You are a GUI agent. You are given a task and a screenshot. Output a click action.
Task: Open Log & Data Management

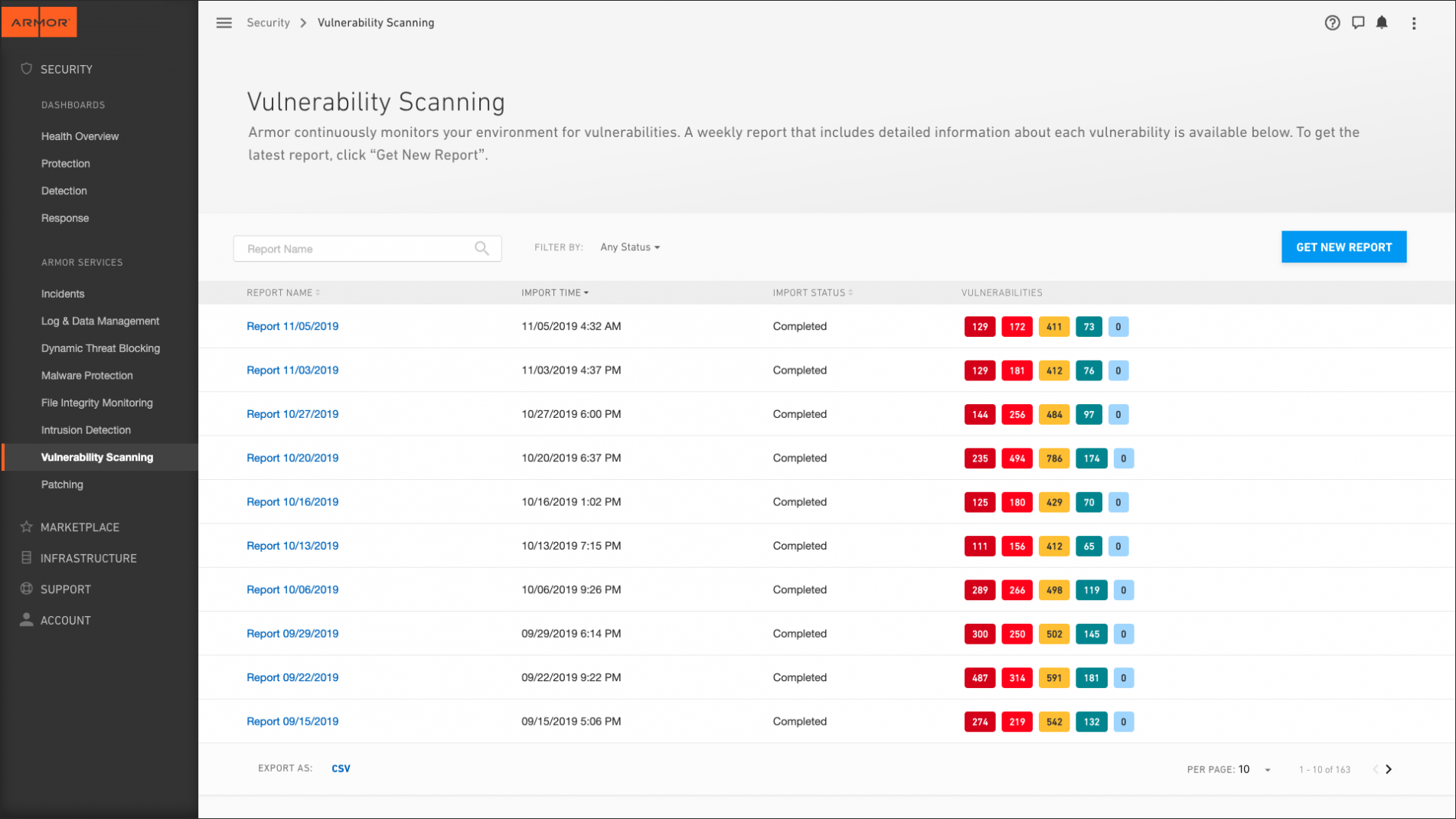click(100, 321)
